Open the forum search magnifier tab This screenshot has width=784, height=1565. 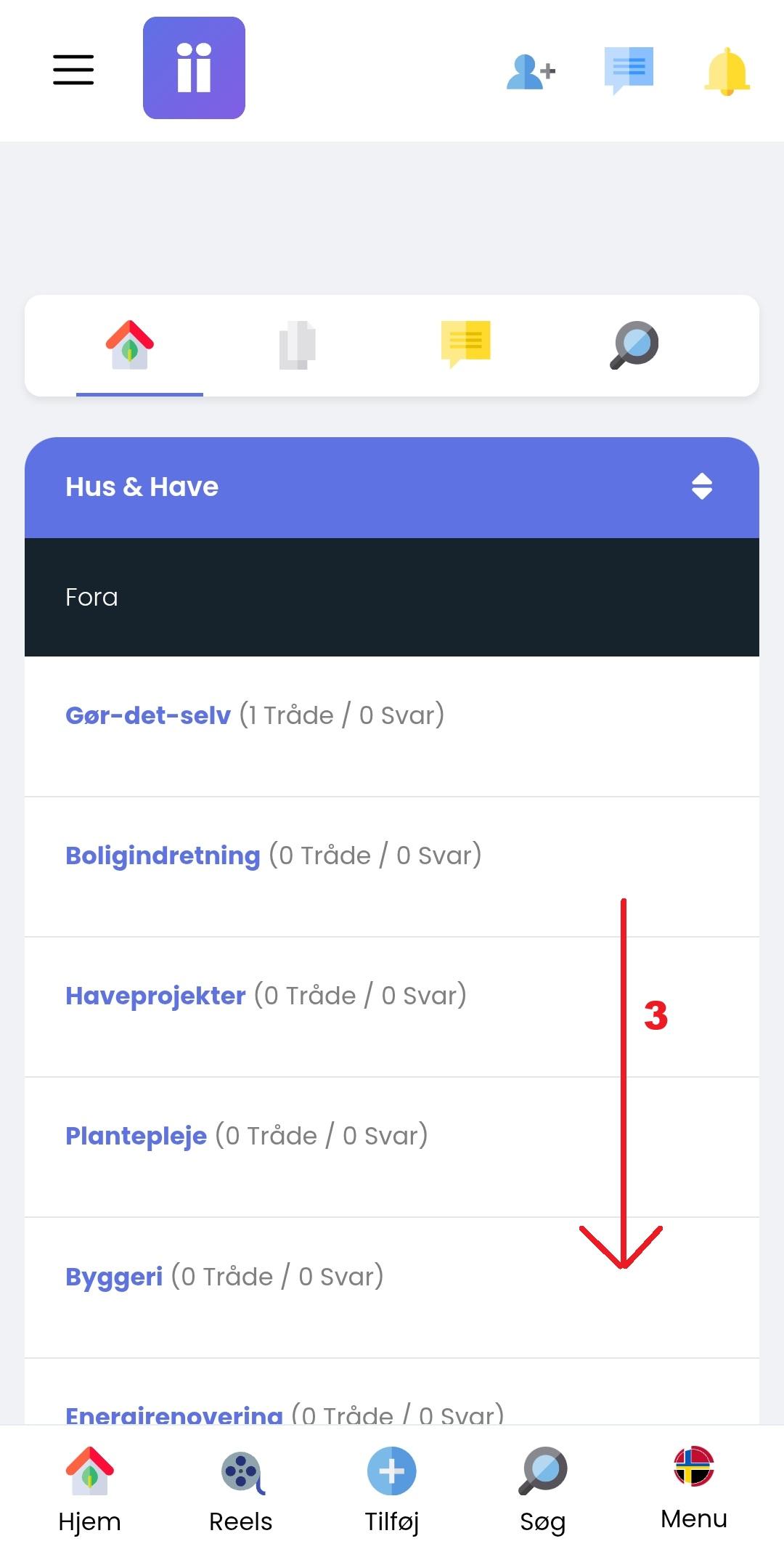coord(634,345)
